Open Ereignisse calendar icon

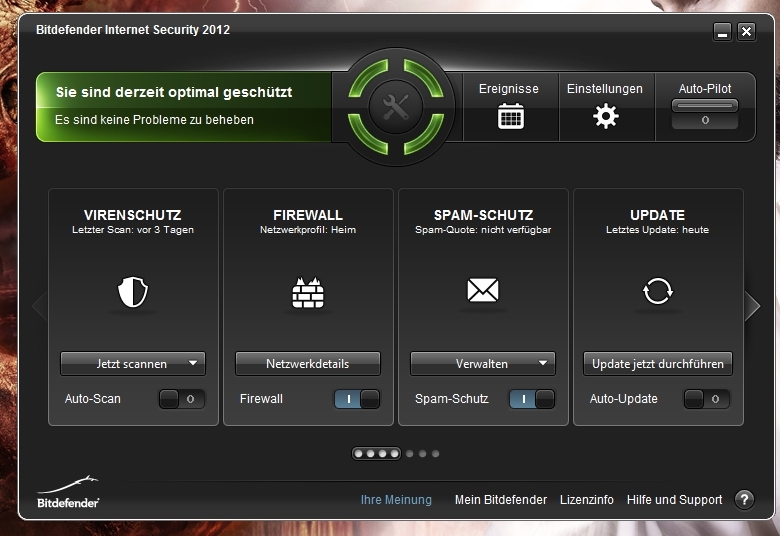[511, 116]
